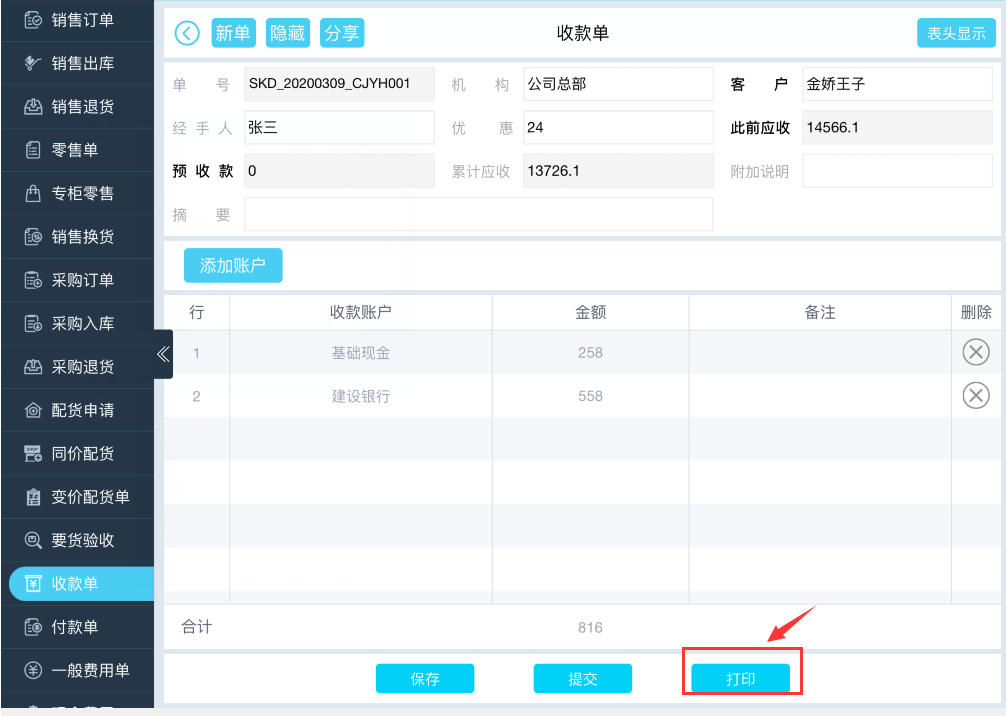Toggle 表头显示 header display
This screenshot has width=1006, height=716.
(956, 33)
